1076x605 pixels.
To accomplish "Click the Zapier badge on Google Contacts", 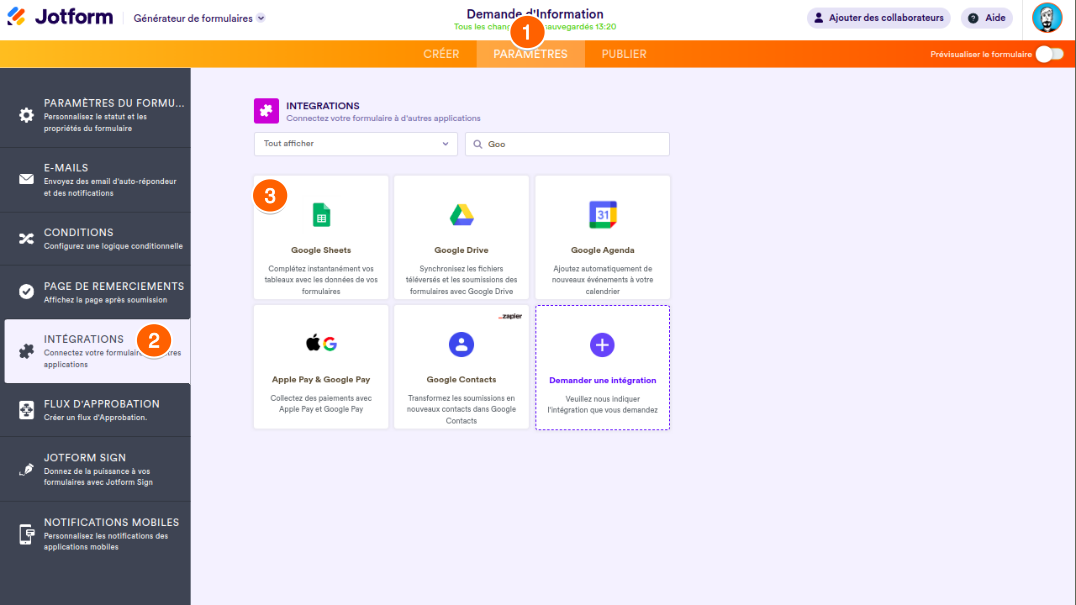I will [510, 316].
